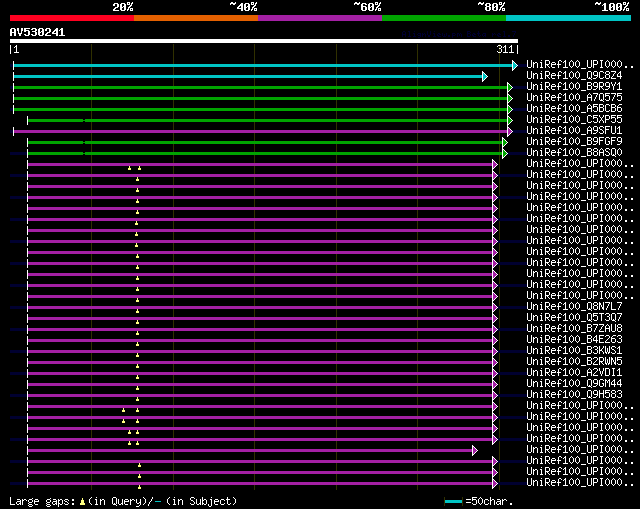
Task: Click the green ~80% identity legend segment
Action: [443, 18]
